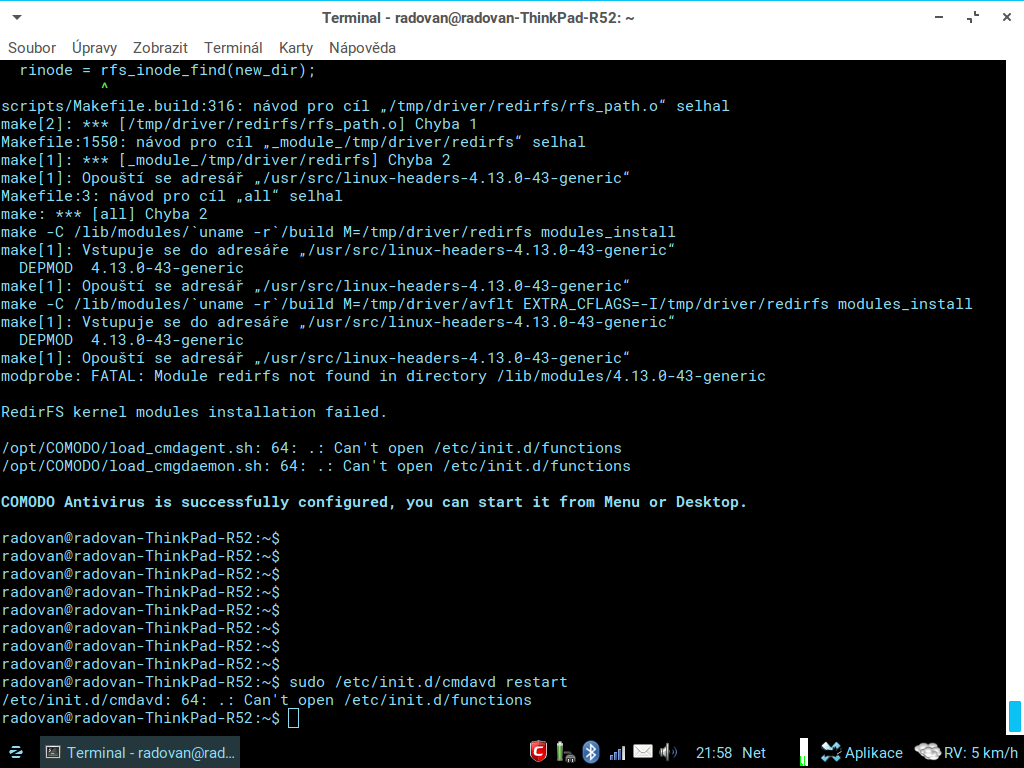Screen dimensions: 1024x768
Task: Click the terminal scrollbar thumb
Action: tap(1015, 717)
